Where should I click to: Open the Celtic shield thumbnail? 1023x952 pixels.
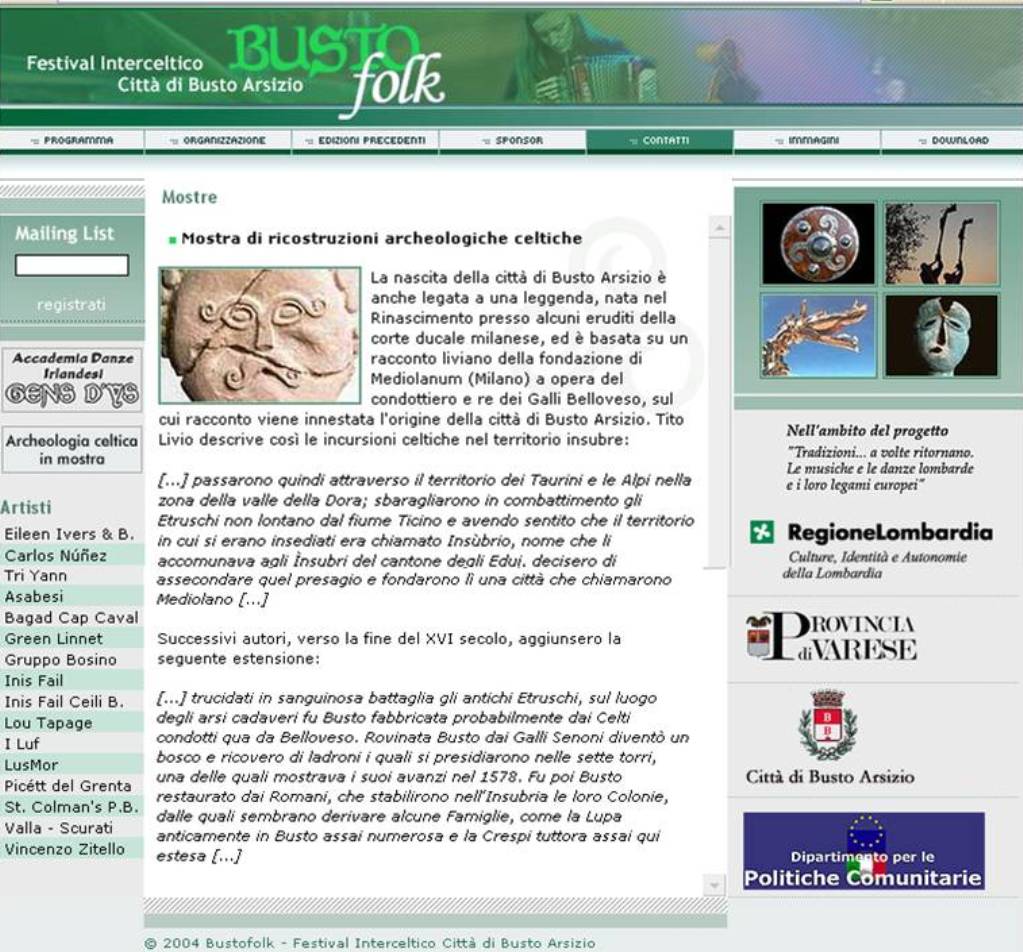click(818, 243)
